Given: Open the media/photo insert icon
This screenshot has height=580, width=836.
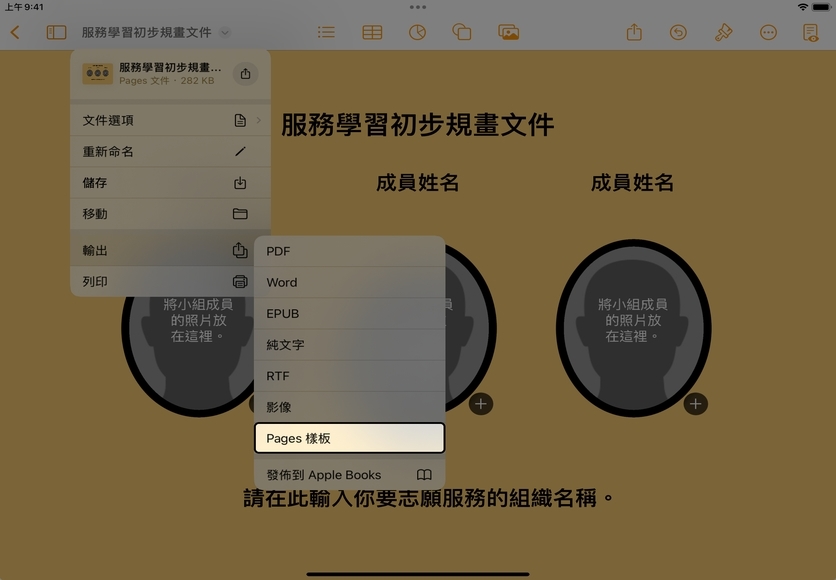Looking at the screenshot, I should 508,32.
